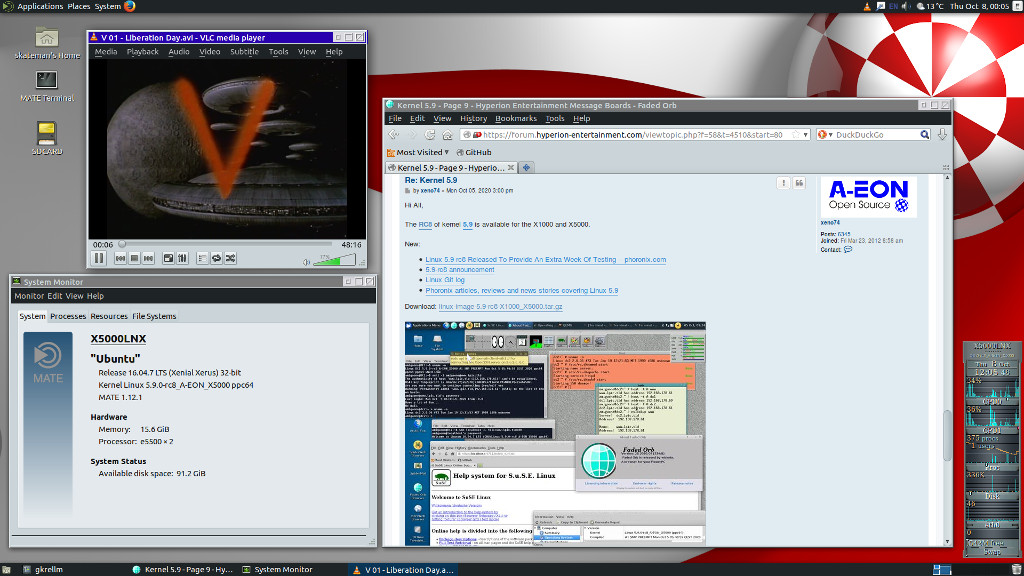The width and height of the screenshot is (1024, 576).
Task: Open the browser downloads arrow
Action: tap(942, 135)
